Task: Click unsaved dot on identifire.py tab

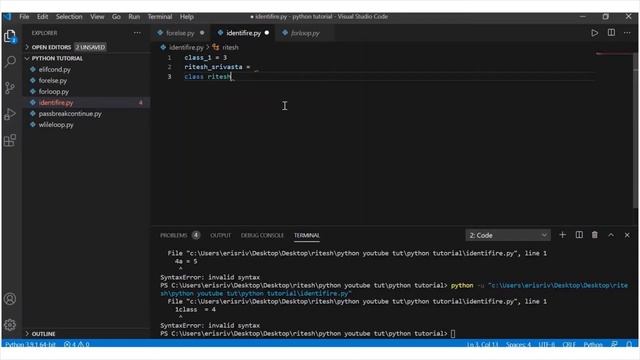Action: point(267,33)
